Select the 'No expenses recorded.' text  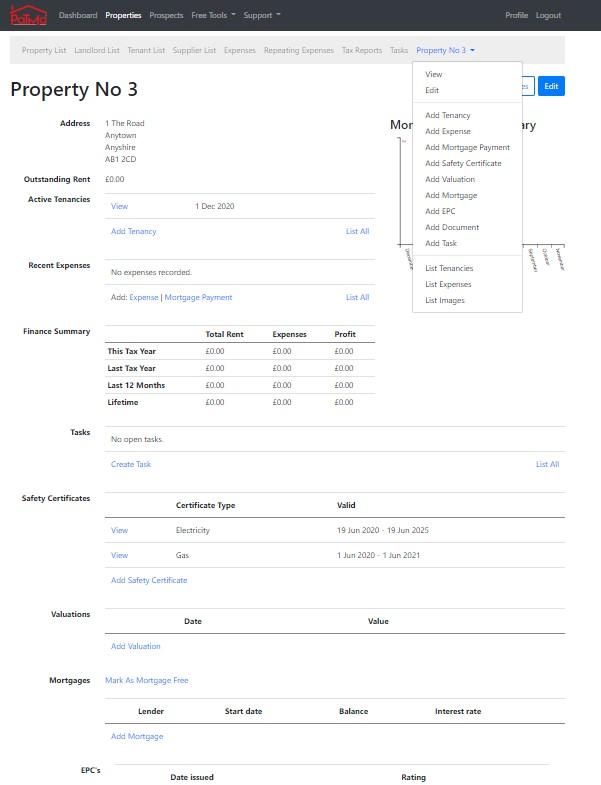151,272
